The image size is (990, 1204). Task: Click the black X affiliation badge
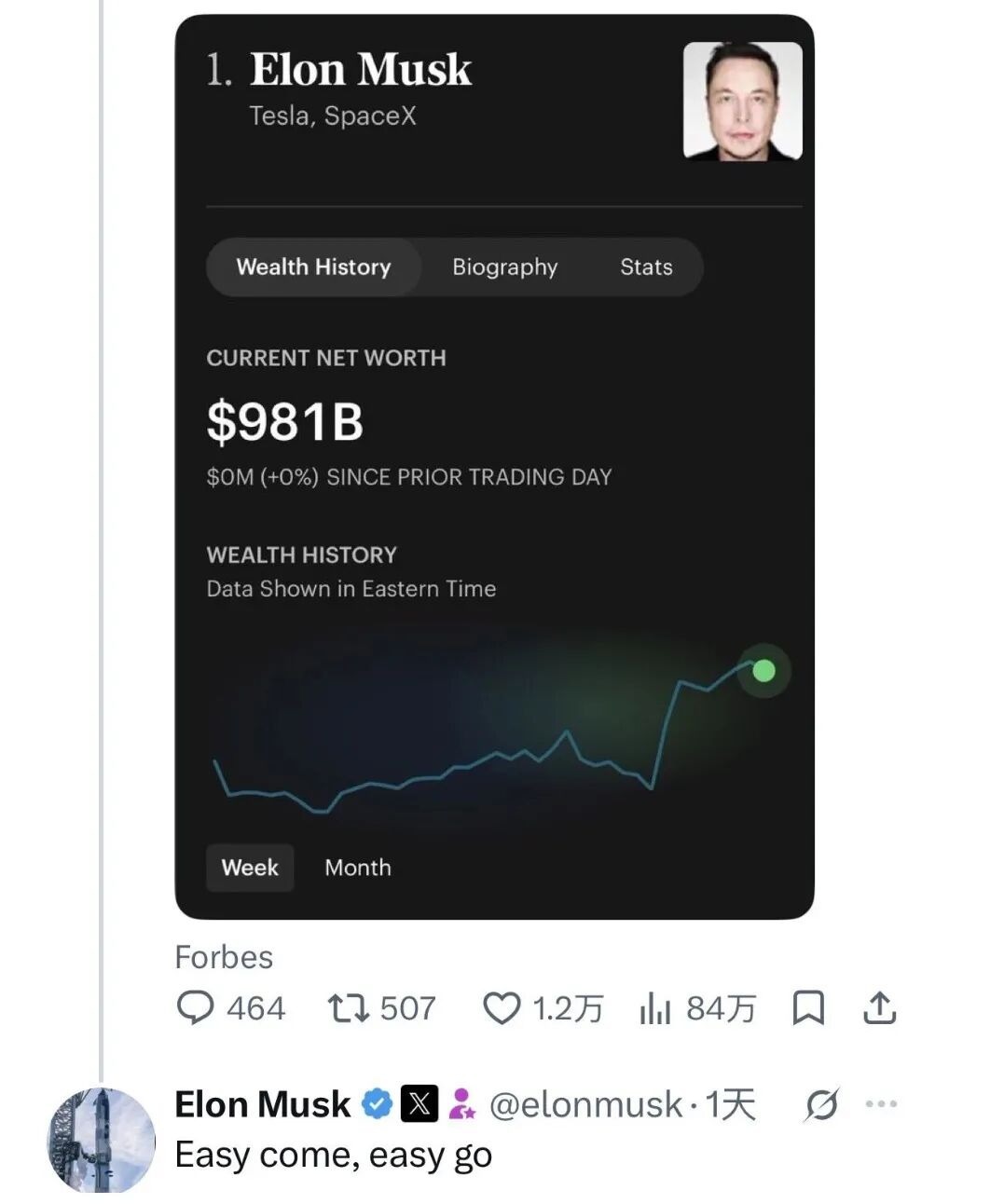coord(419,1104)
